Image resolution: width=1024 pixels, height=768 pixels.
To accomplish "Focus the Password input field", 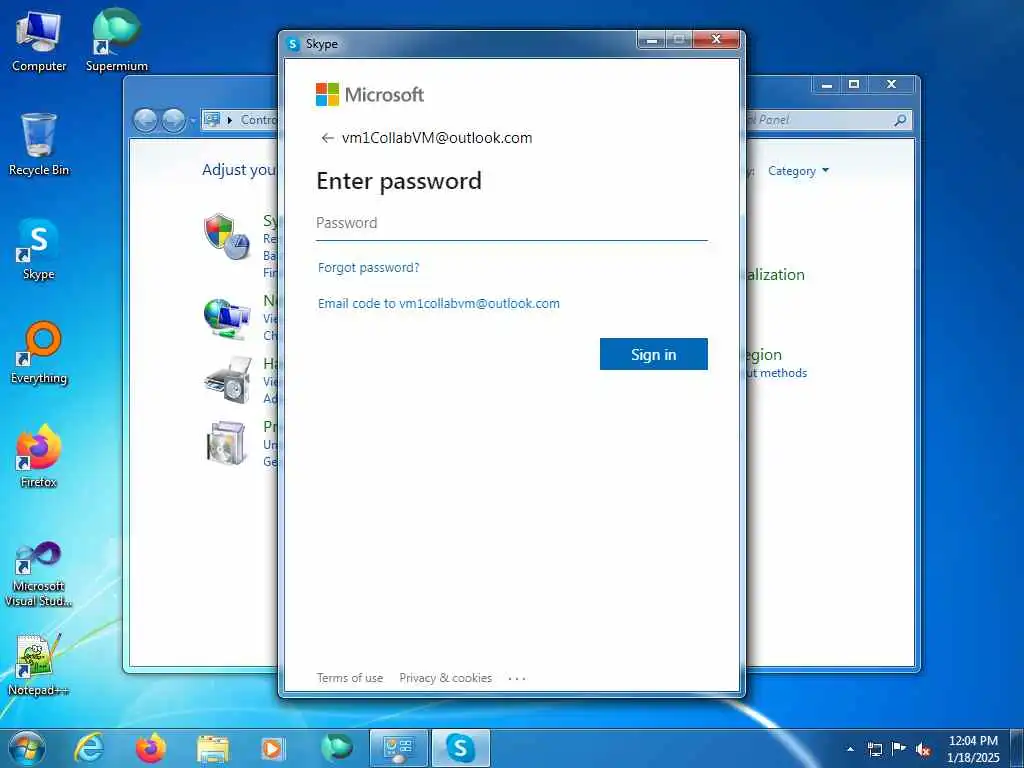I will tap(511, 223).
